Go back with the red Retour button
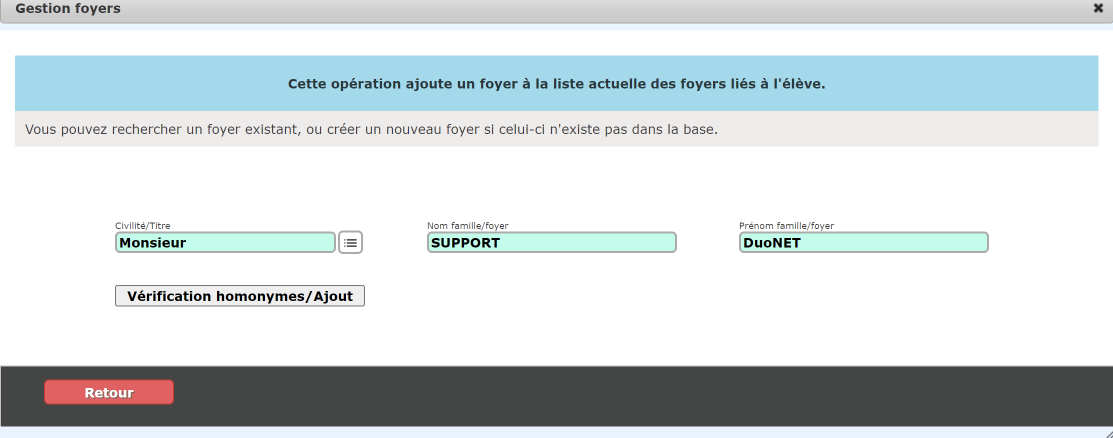 click(109, 393)
